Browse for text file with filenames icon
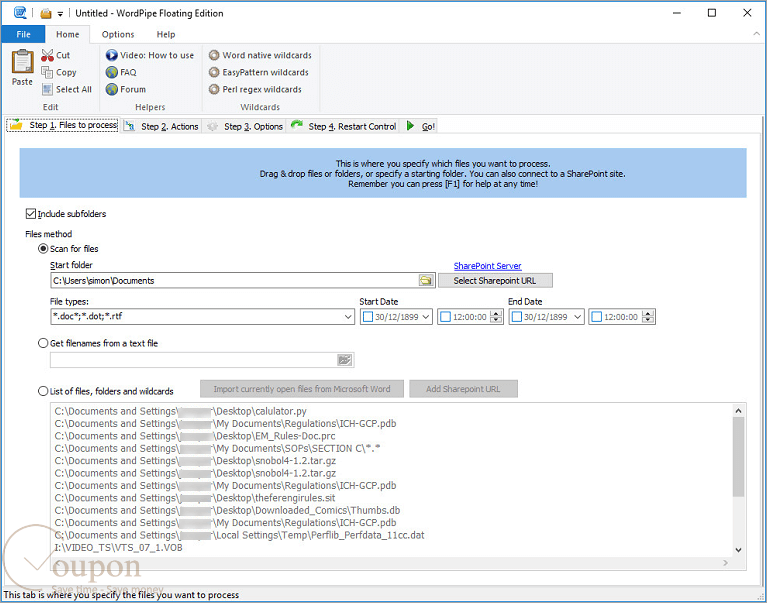 pos(344,360)
